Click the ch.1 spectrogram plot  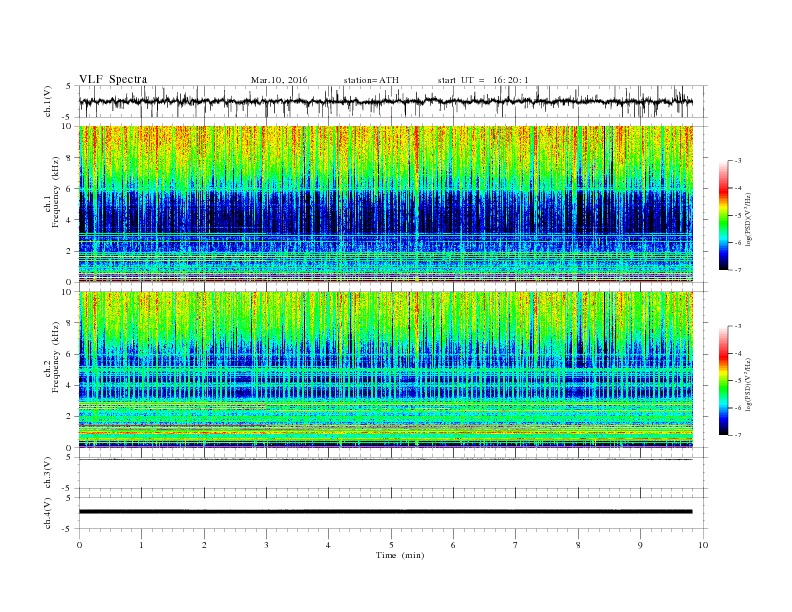point(385,204)
